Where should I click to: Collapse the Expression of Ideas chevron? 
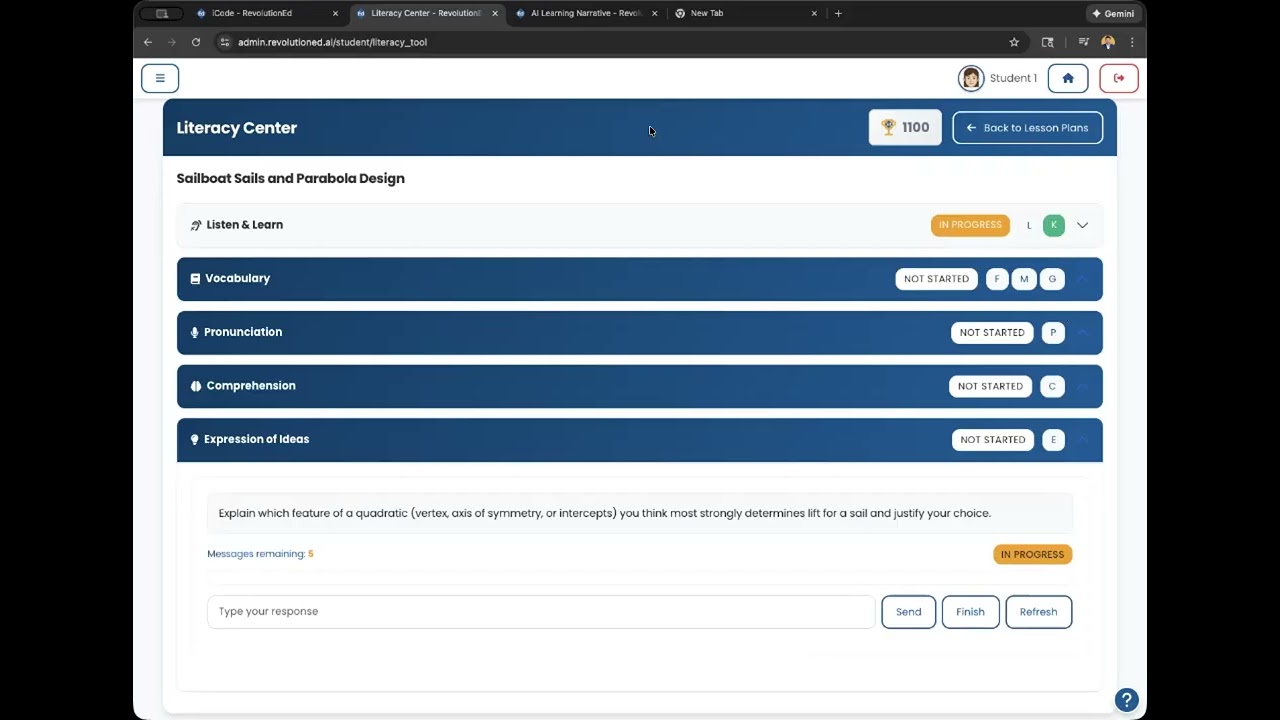1082,439
